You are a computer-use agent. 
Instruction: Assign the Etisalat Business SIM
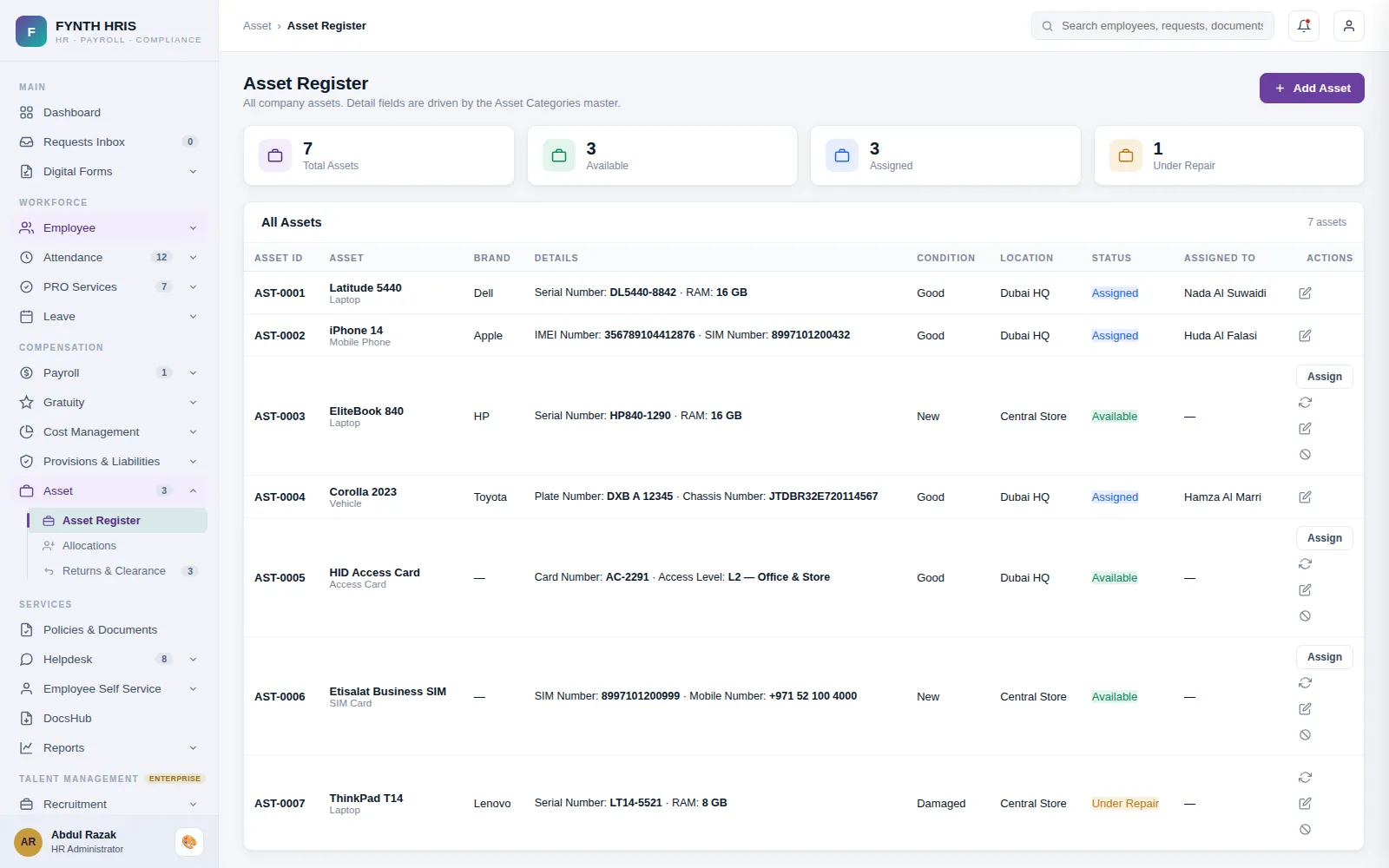[1324, 657]
